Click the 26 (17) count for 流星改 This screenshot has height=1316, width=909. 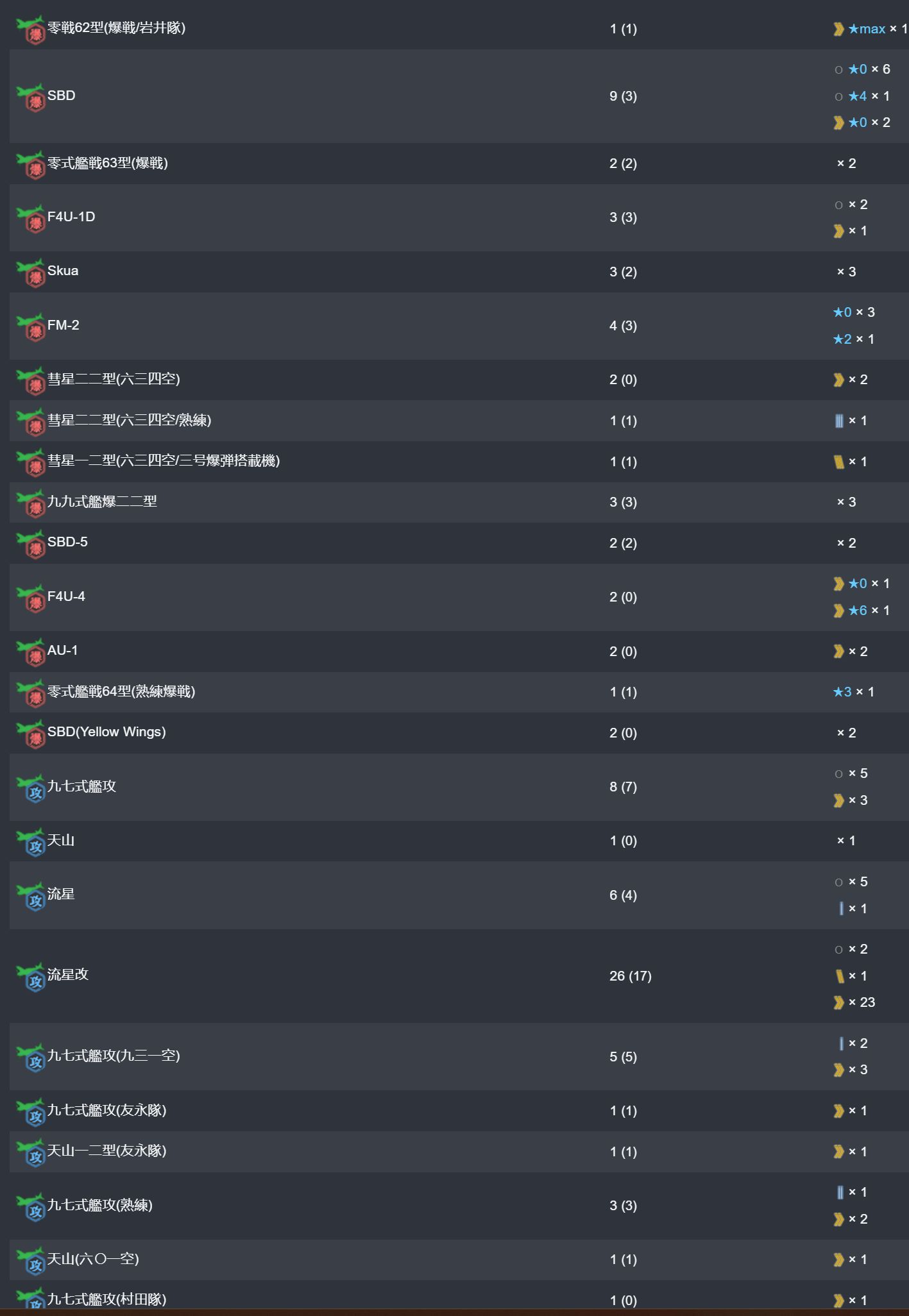pos(631,976)
